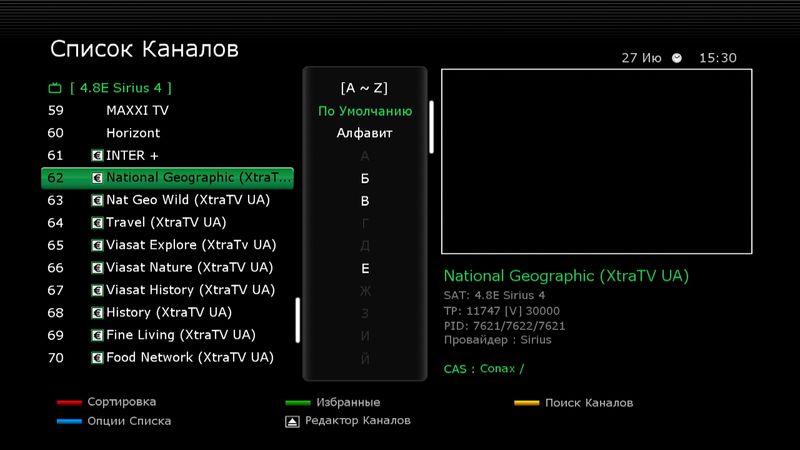Open the [A ~ Z] sort header
Screen dimensions: 800x450
(x=365, y=88)
